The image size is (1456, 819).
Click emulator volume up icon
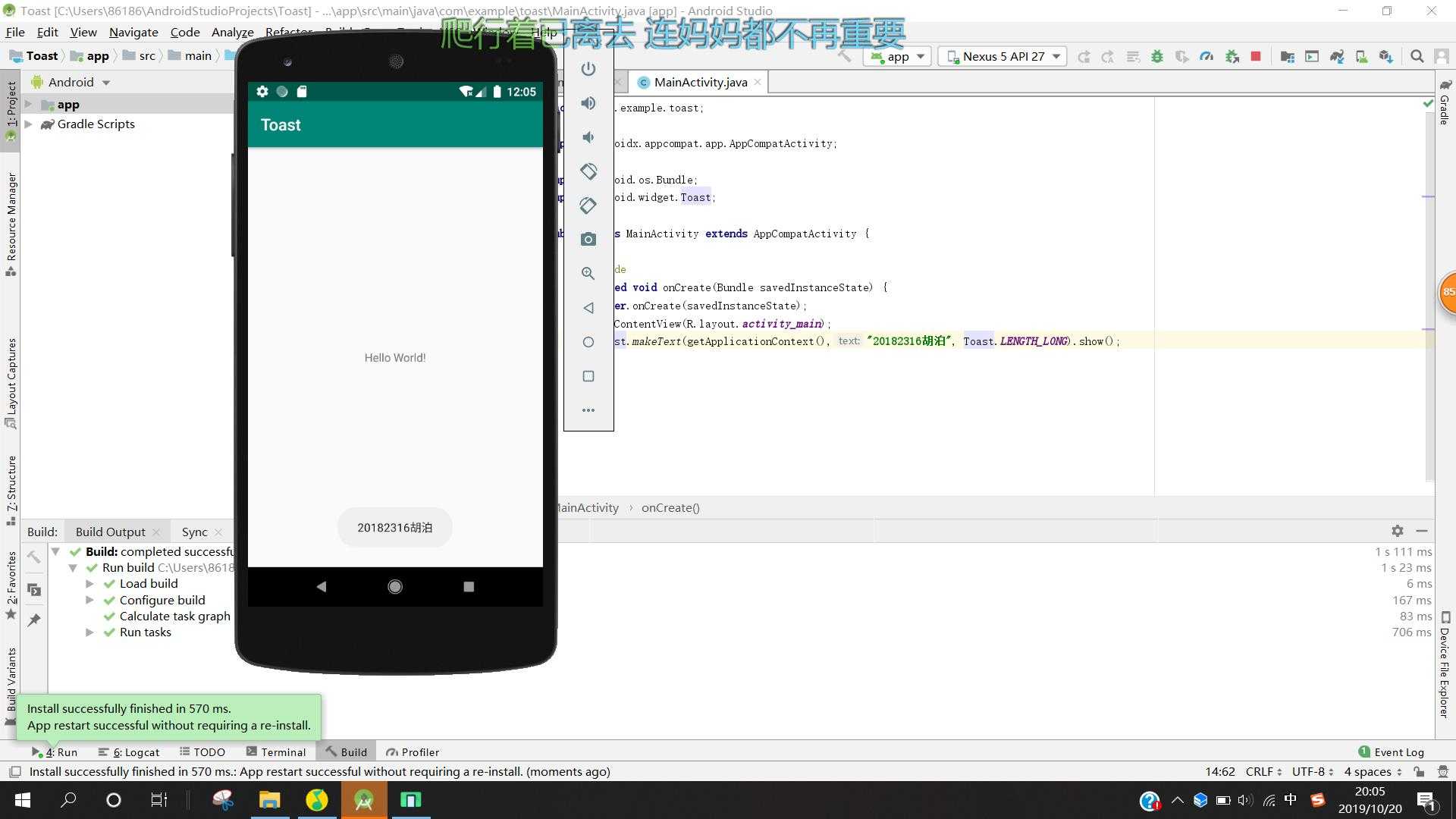[x=588, y=103]
